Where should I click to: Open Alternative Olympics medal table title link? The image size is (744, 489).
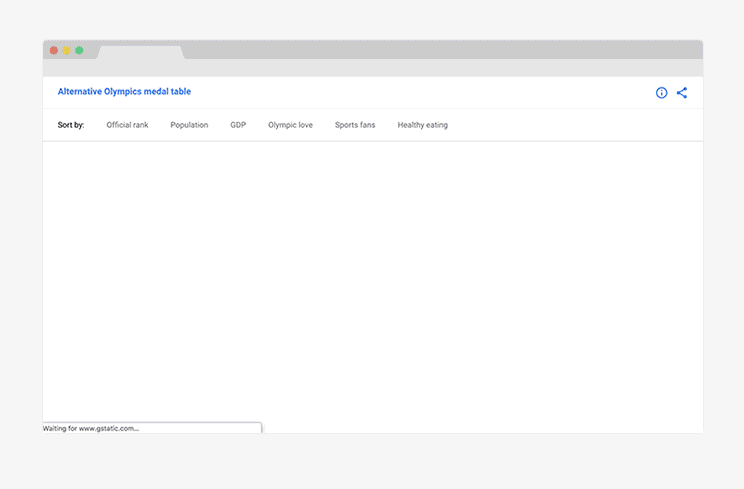click(124, 92)
